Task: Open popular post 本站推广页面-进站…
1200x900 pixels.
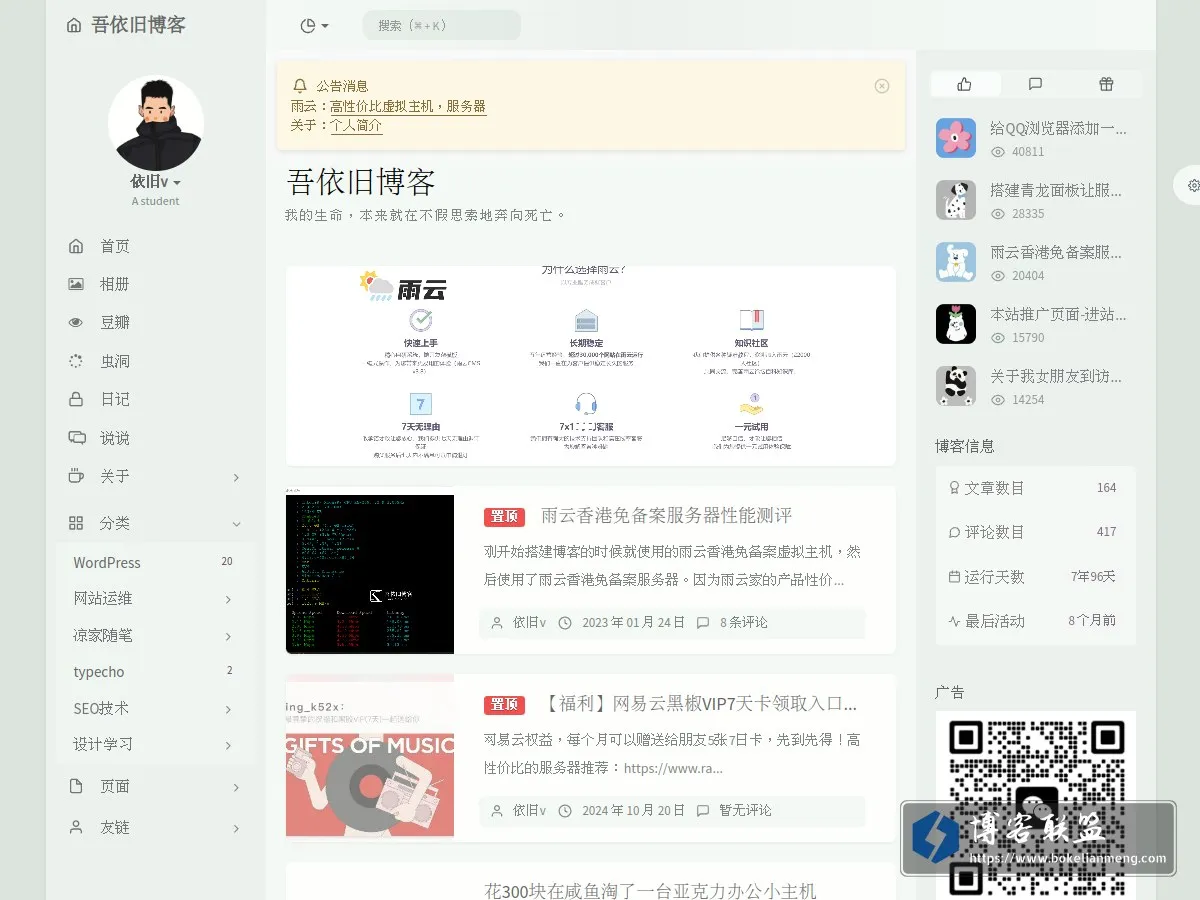Action: [1058, 314]
